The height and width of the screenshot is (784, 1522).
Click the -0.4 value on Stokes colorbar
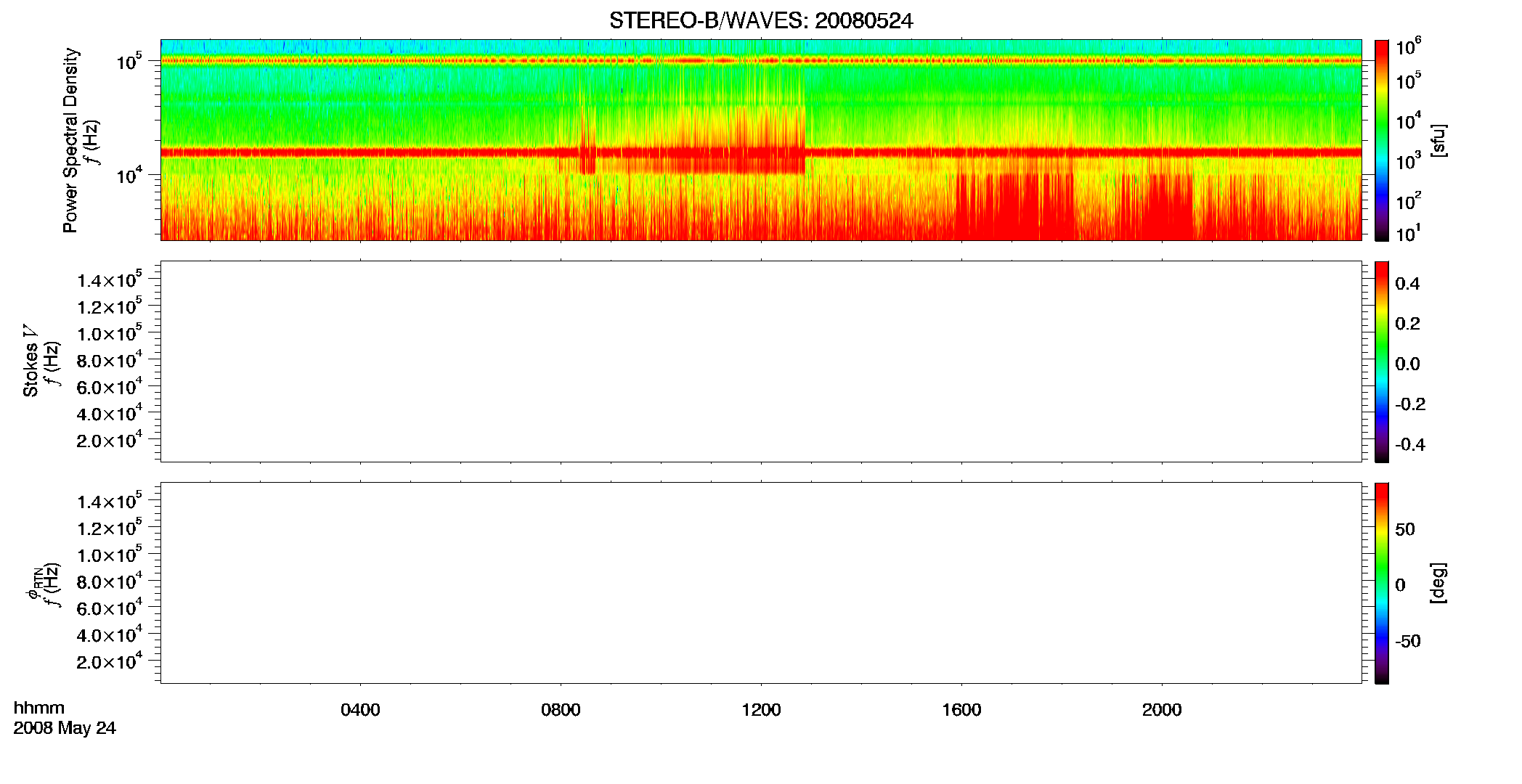pyautogui.click(x=1410, y=445)
